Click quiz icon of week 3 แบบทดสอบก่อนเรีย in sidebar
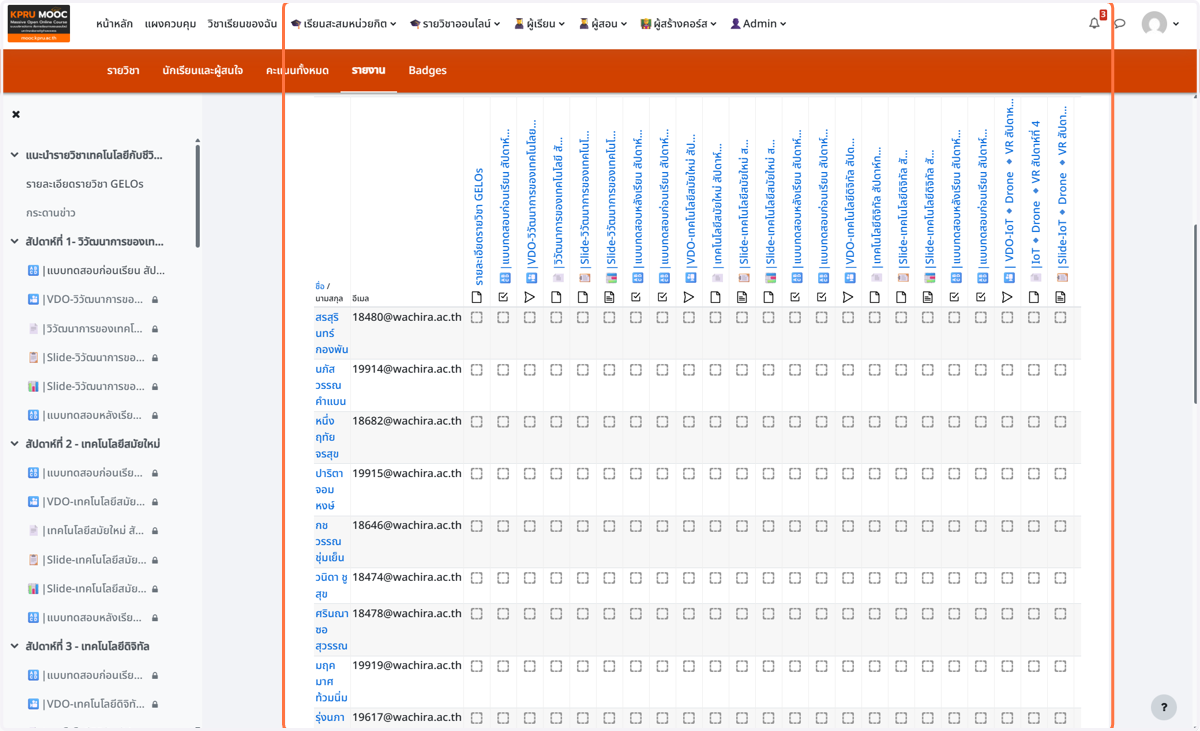 pos(33,675)
